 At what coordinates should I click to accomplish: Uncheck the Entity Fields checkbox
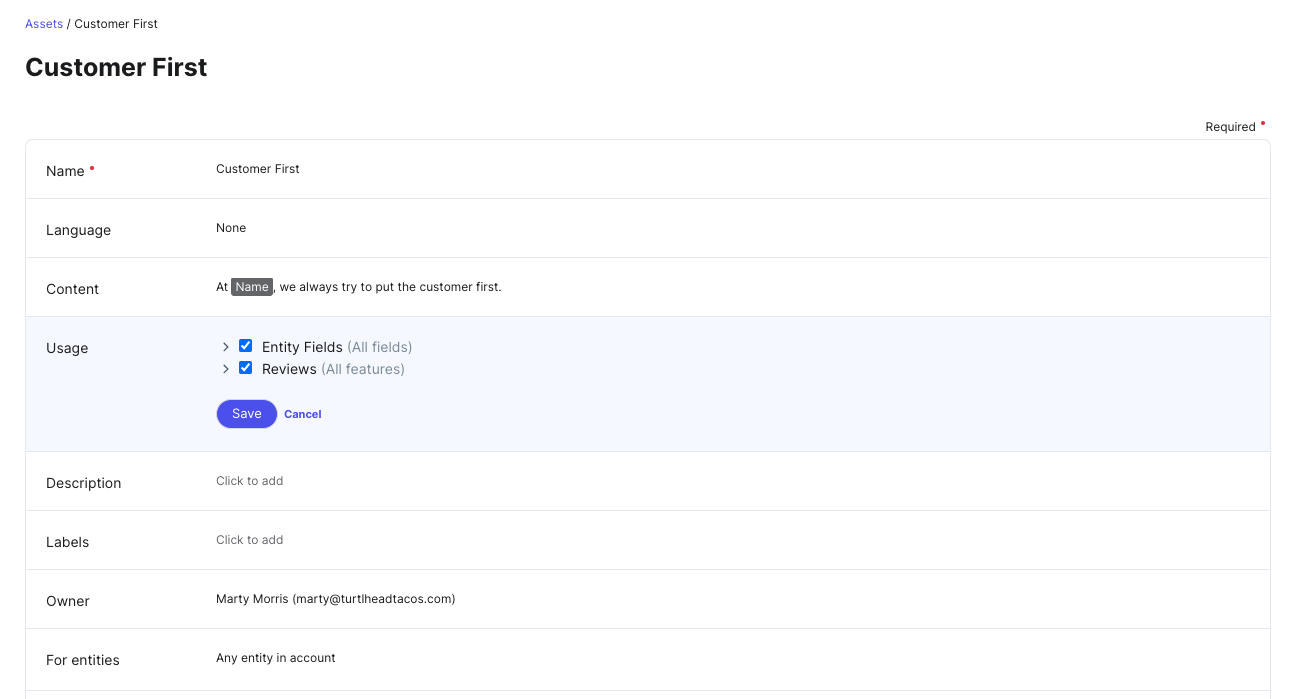pos(245,346)
